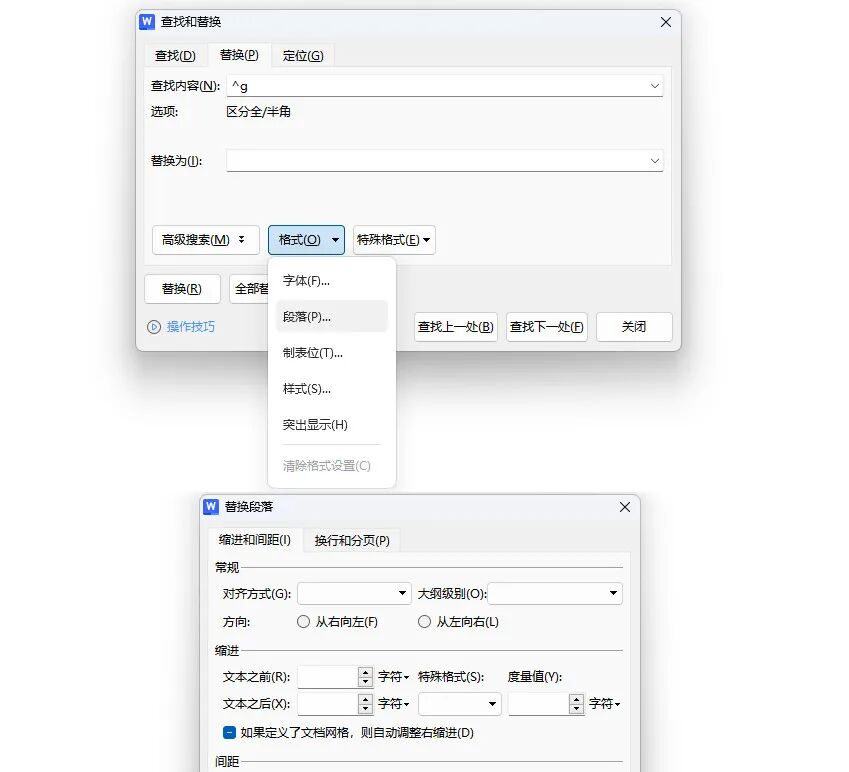Image resolution: width=849 pixels, height=772 pixels.
Task: Uncheck the 自动调整右缩进 document grid option
Action: pos(229,731)
